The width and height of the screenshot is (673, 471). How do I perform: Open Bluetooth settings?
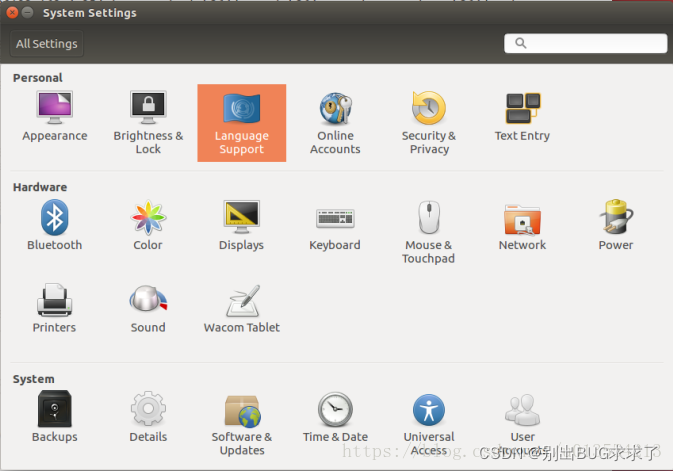(x=55, y=225)
